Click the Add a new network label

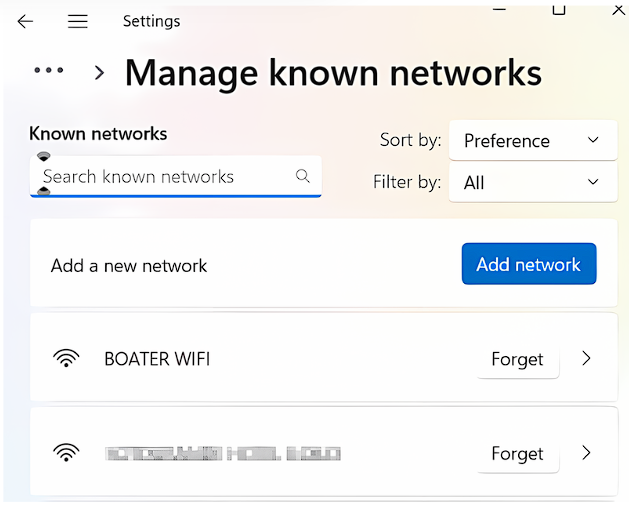coord(129,266)
